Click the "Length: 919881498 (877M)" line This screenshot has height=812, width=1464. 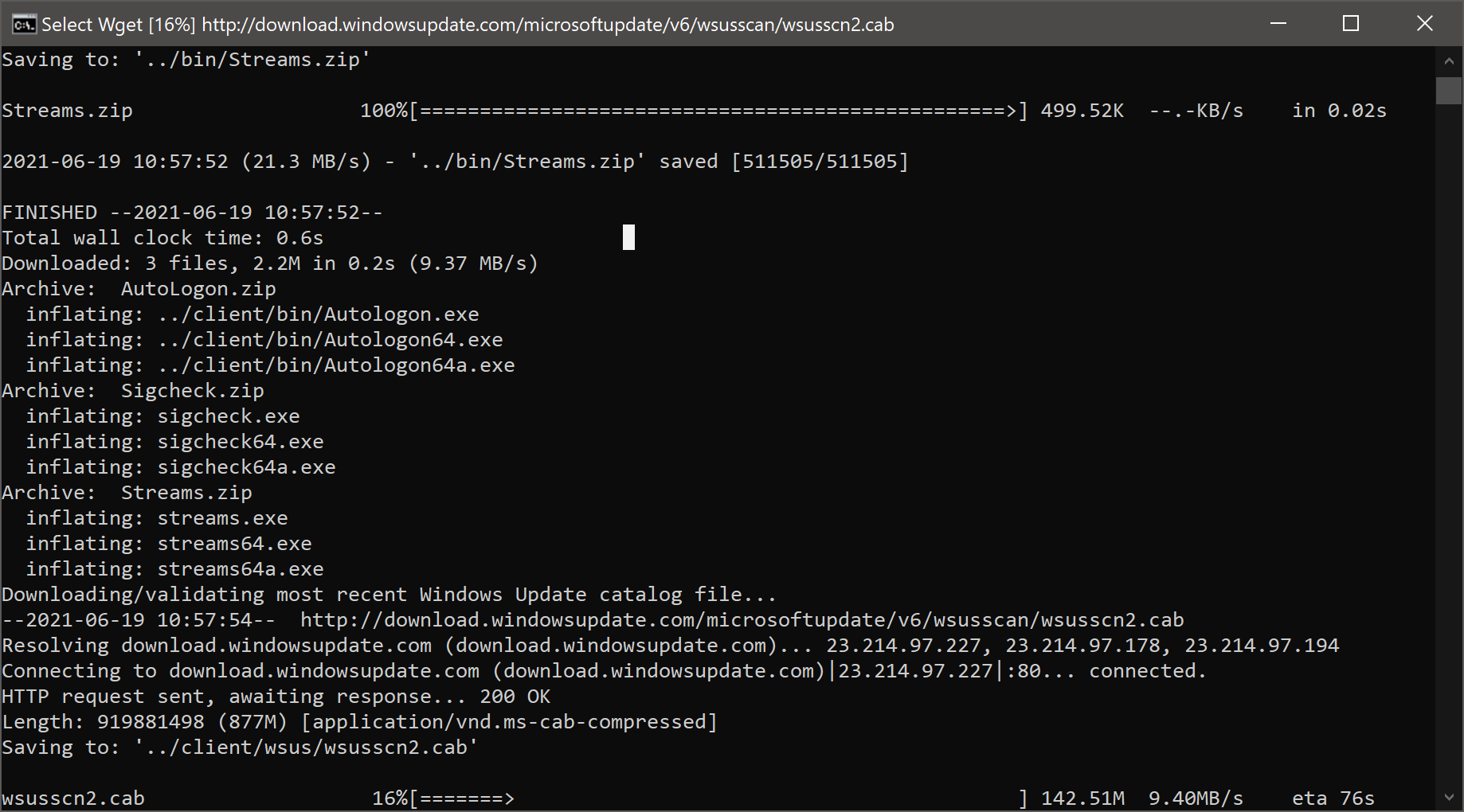[360, 722]
